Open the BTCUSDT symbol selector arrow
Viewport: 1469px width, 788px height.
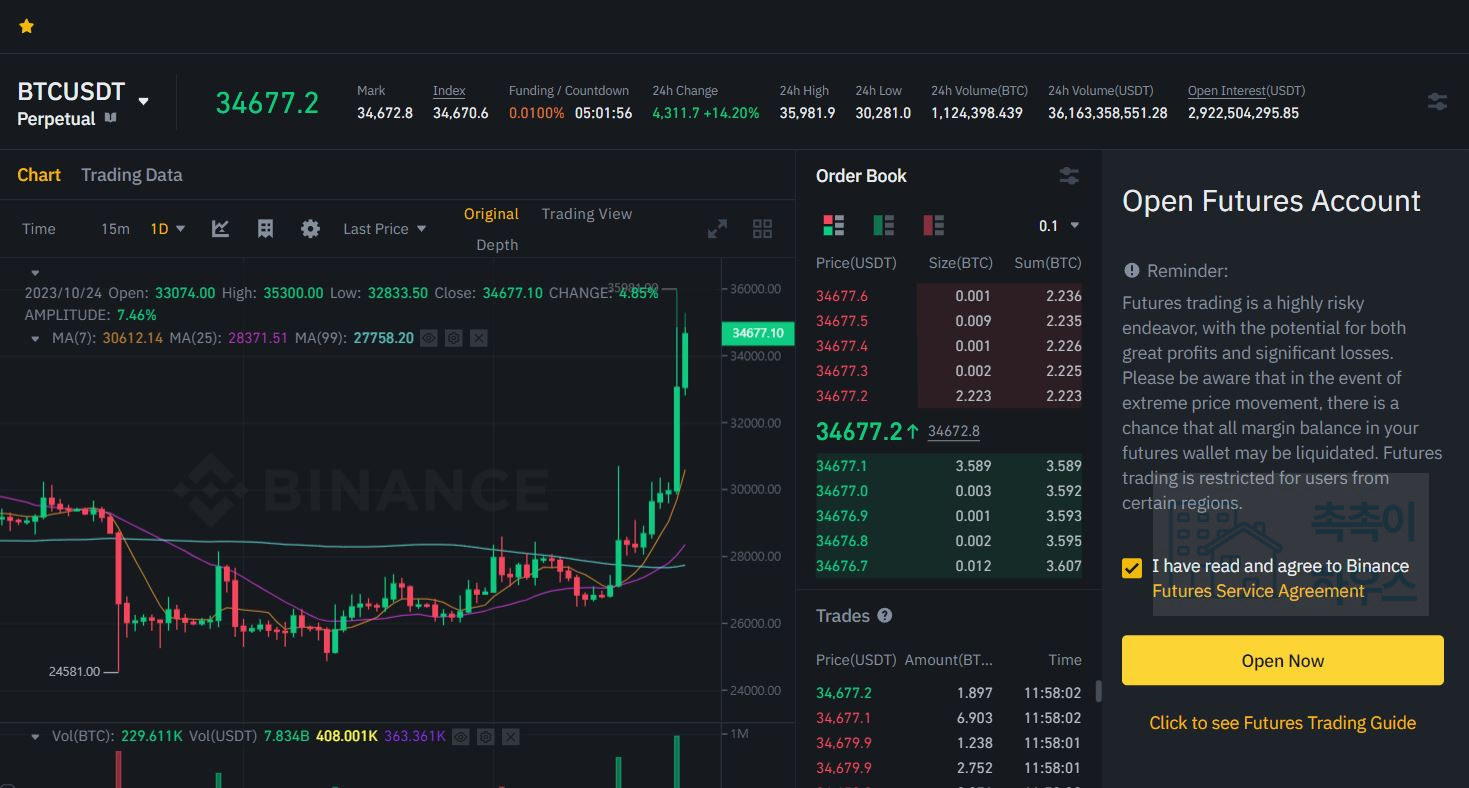(x=143, y=101)
